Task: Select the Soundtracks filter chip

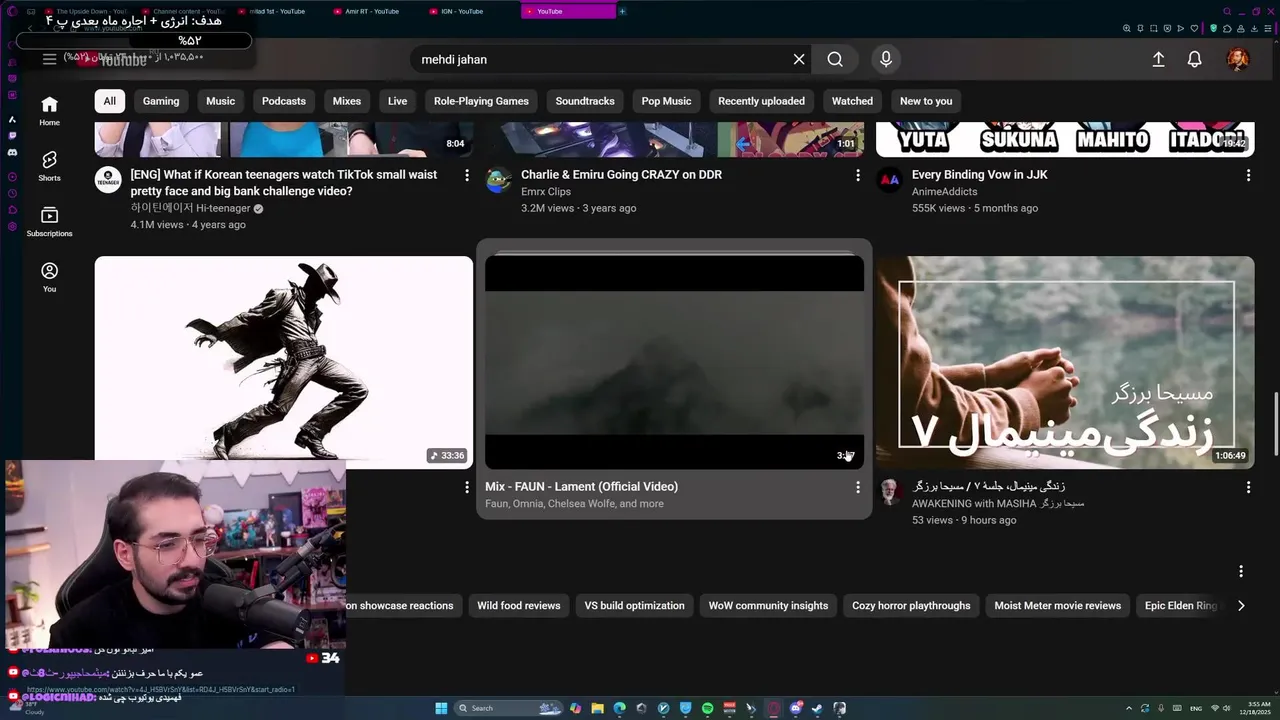Action: click(x=585, y=101)
